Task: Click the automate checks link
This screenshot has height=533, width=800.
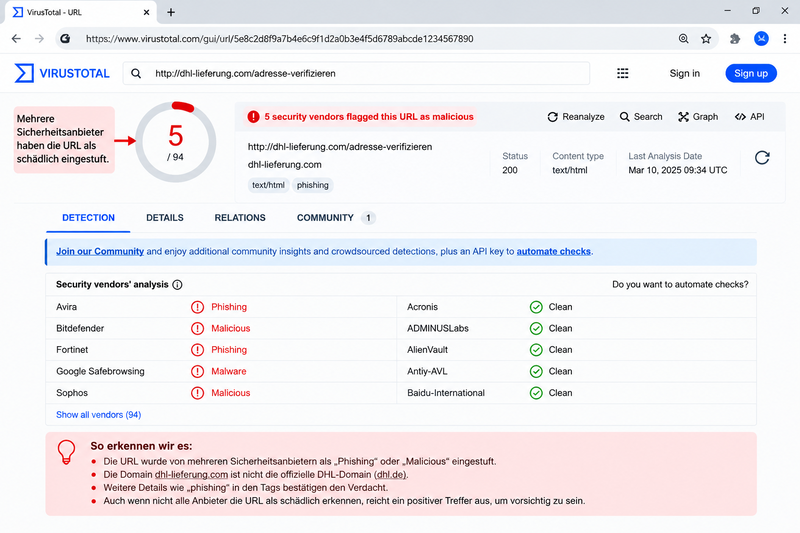Action: [554, 251]
